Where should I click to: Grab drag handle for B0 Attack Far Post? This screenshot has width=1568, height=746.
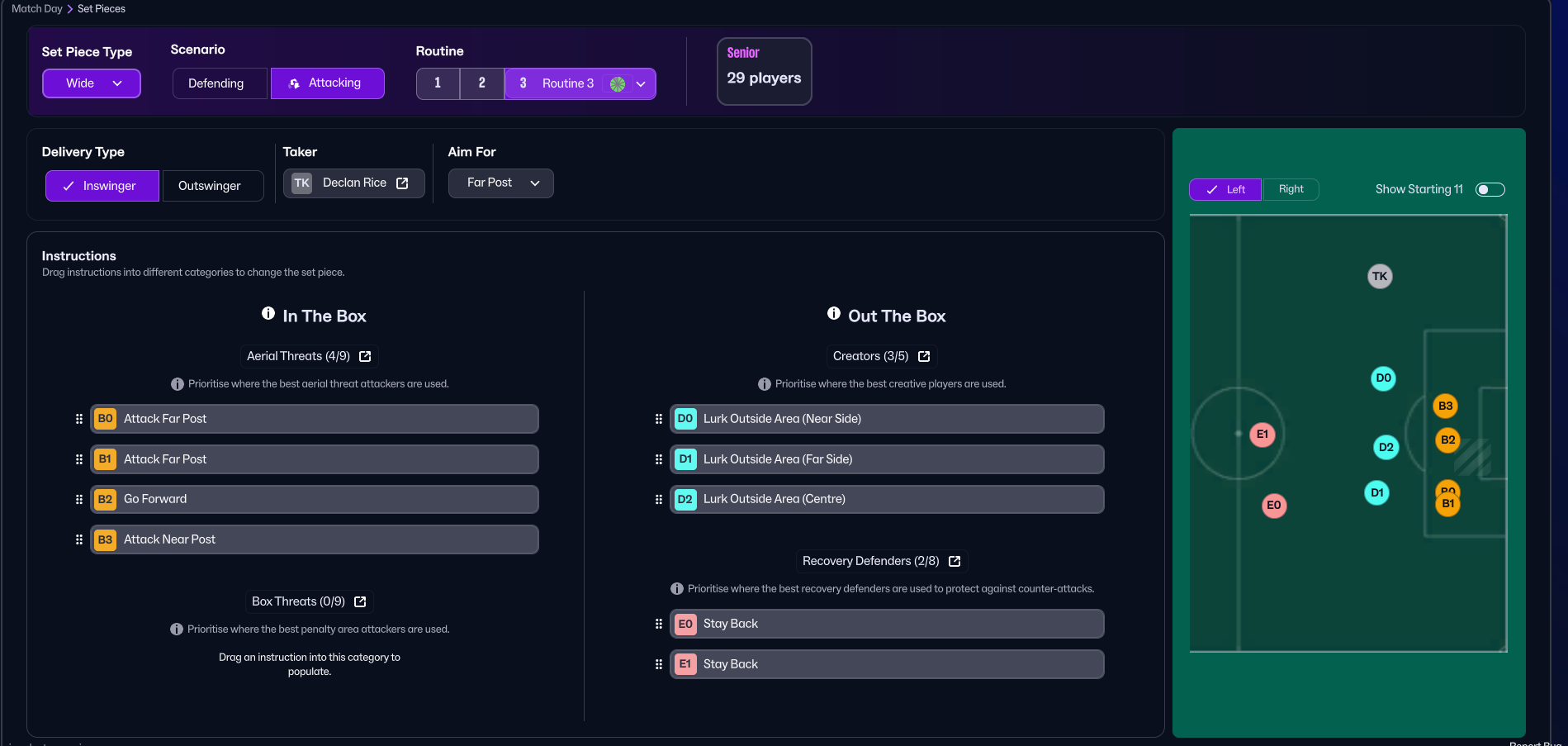79,419
